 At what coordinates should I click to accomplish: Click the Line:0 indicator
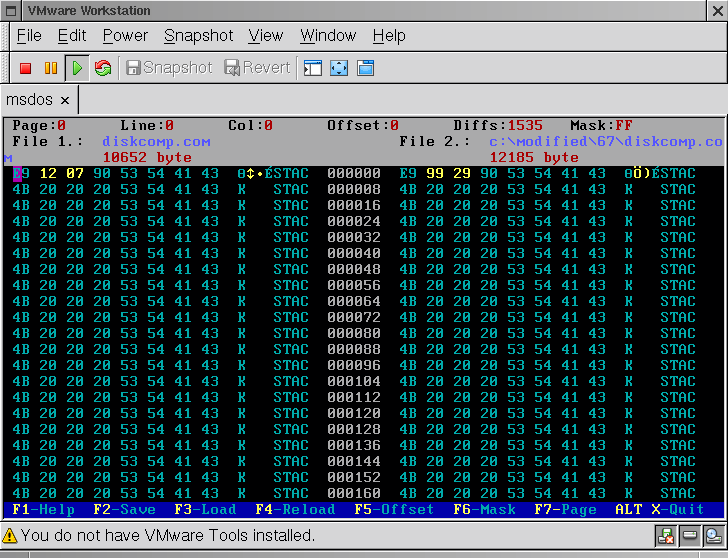(147, 125)
